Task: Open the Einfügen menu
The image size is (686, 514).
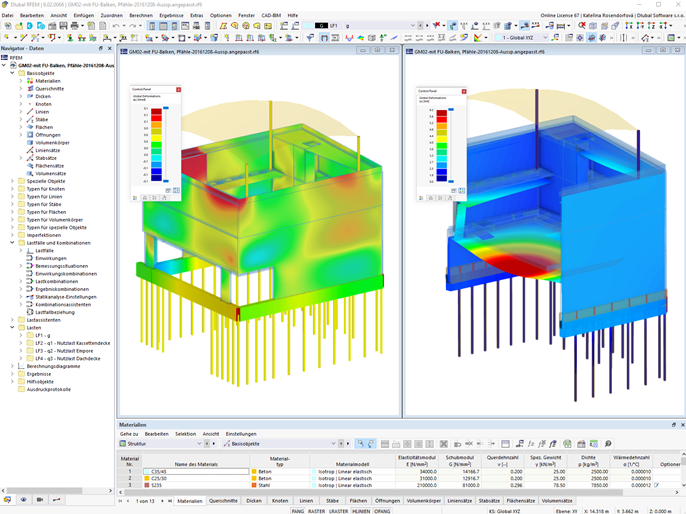Action: pos(84,15)
